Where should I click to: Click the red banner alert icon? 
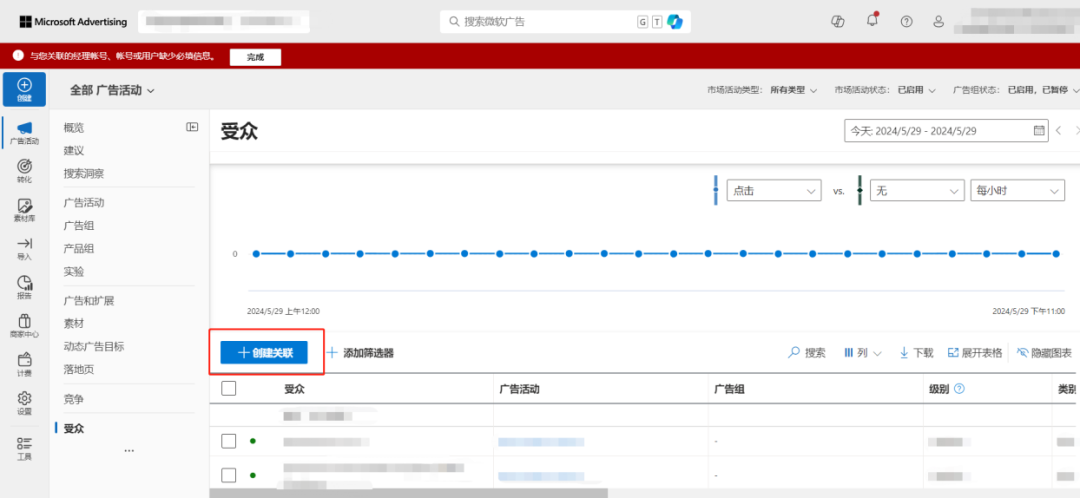[x=19, y=56]
